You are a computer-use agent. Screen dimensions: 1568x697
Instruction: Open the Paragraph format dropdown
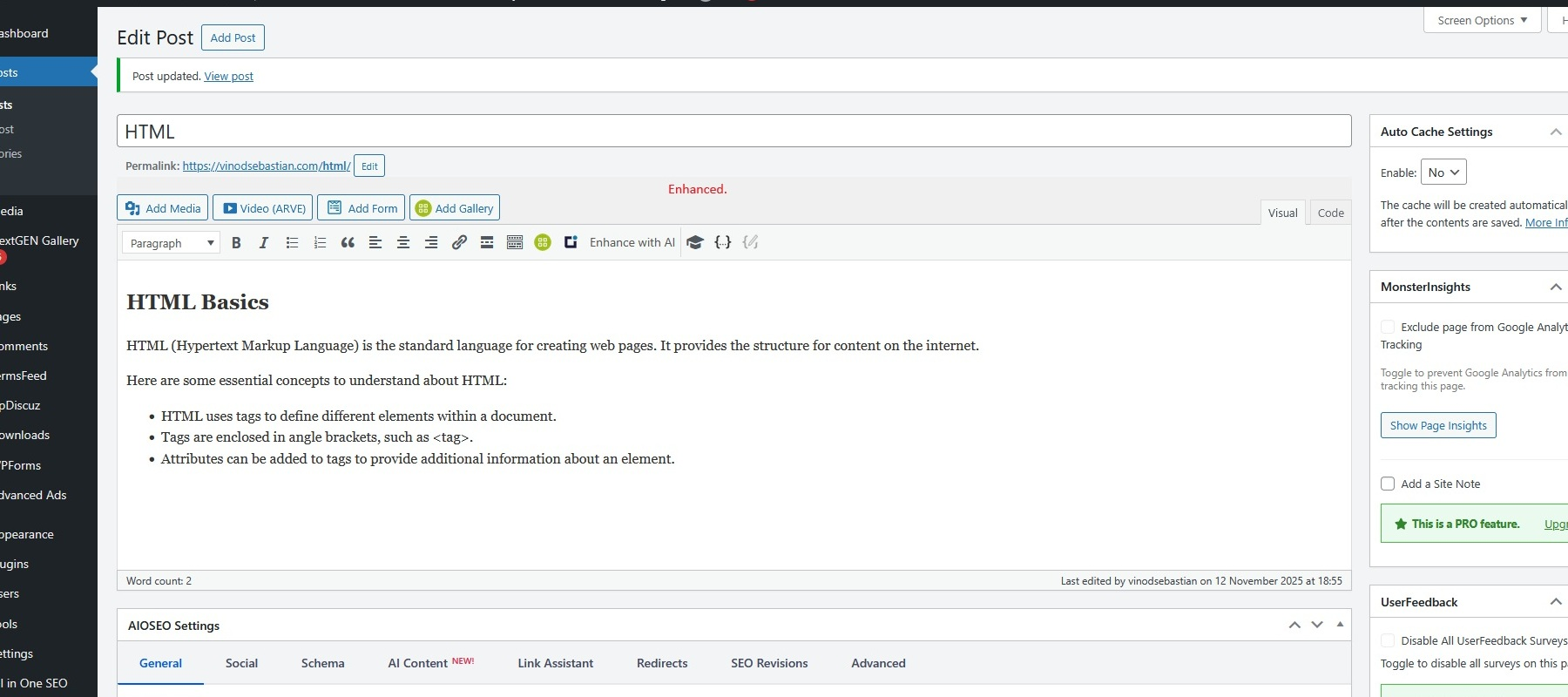170,243
